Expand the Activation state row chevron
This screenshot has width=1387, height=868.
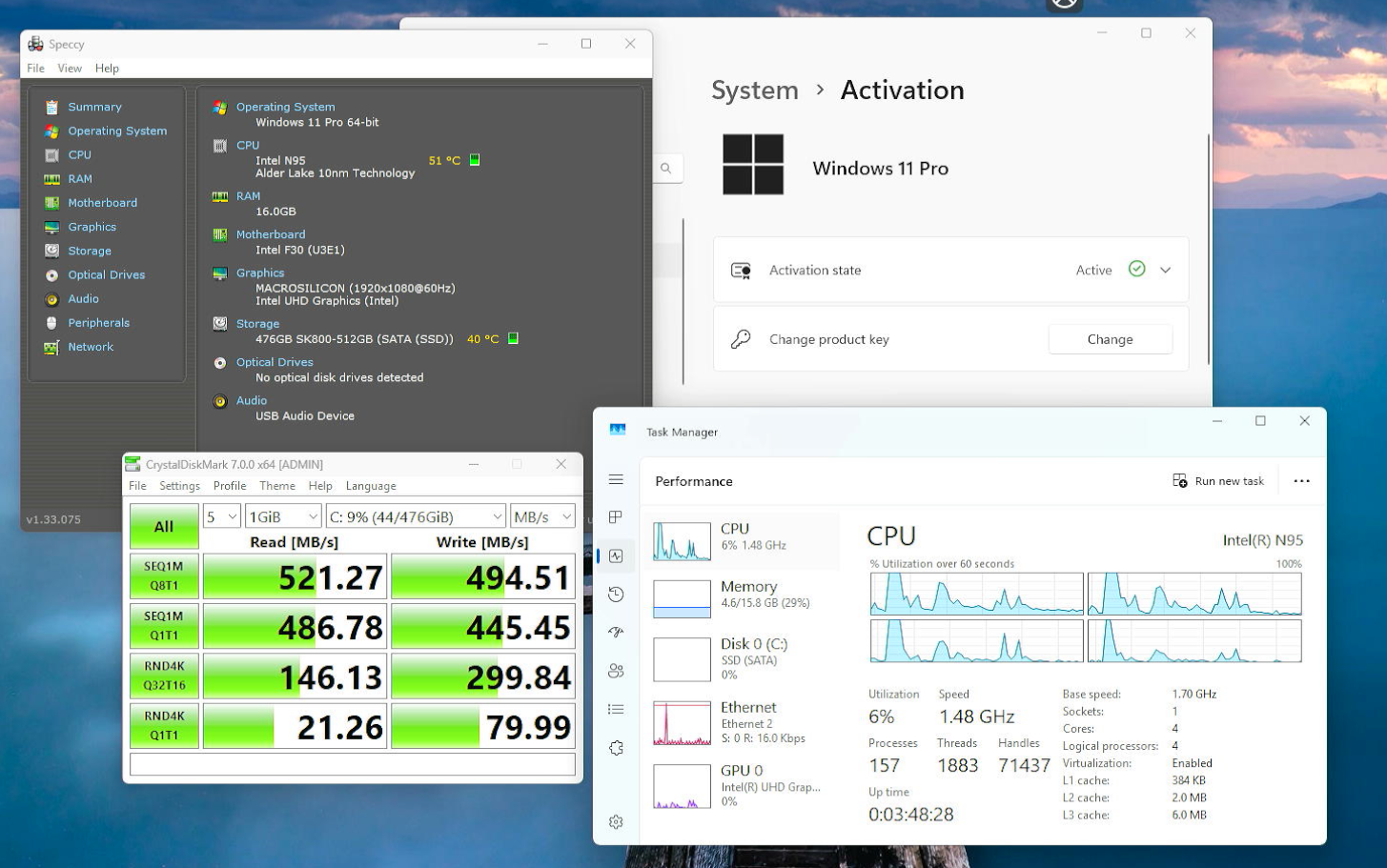point(1165,271)
